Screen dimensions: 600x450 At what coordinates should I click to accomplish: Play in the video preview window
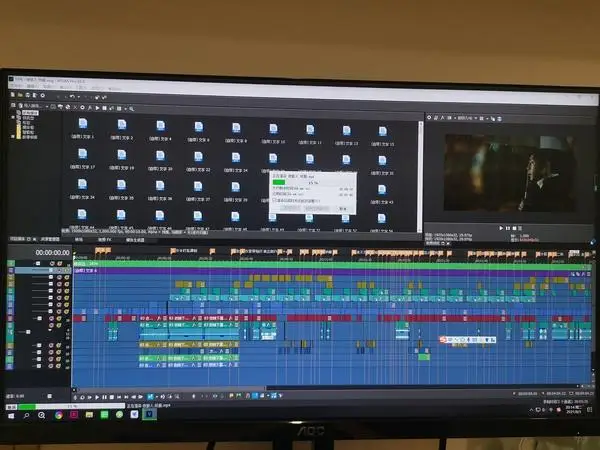click(501, 228)
